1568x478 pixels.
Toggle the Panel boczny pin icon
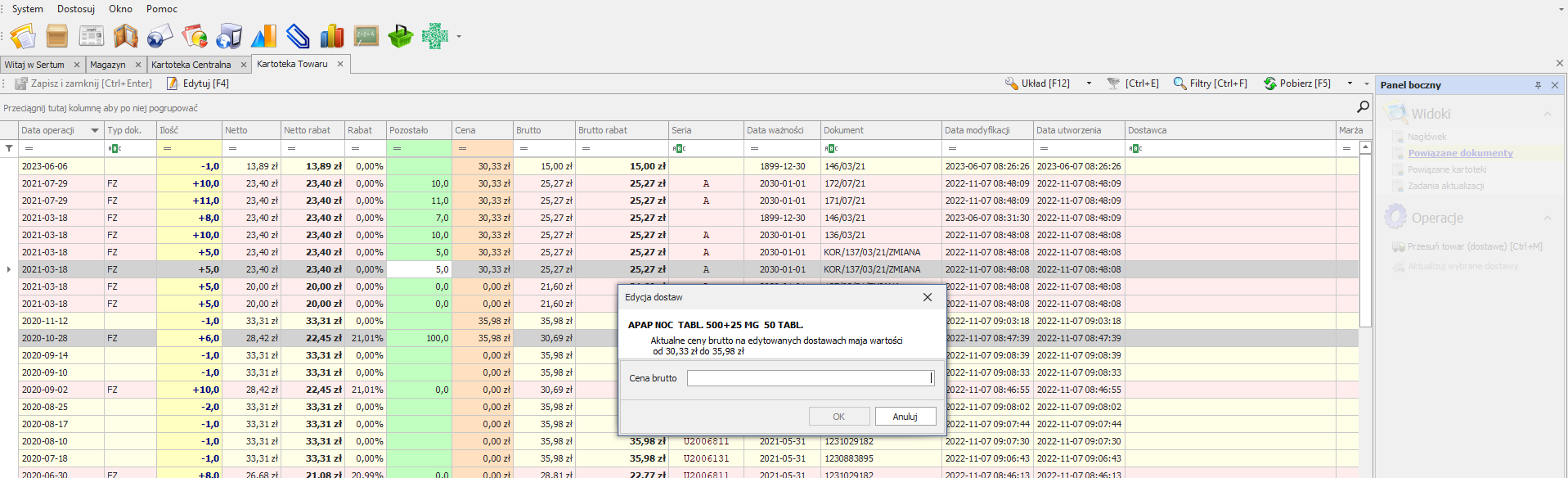click(x=1538, y=85)
